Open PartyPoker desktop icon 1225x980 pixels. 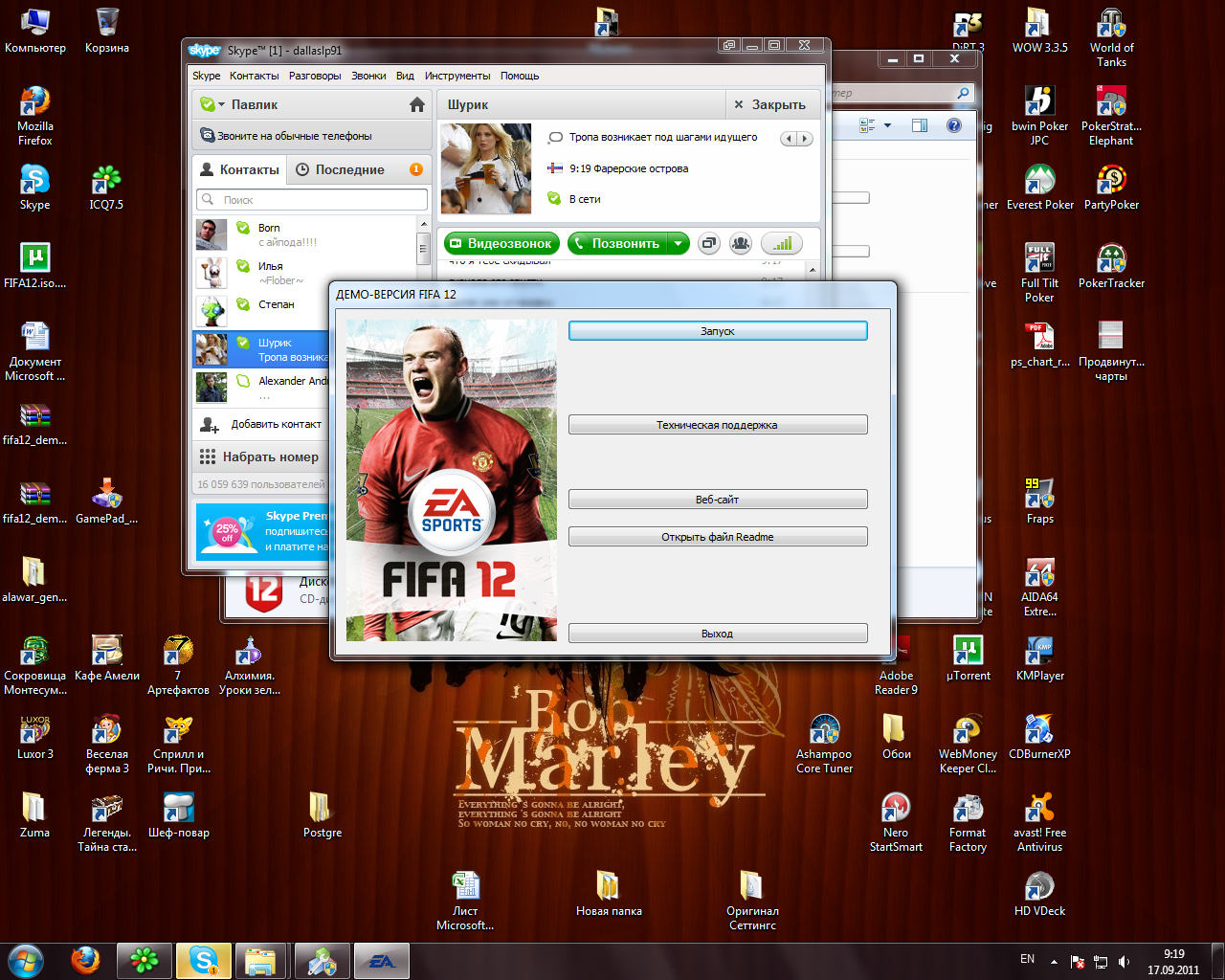tap(1111, 188)
